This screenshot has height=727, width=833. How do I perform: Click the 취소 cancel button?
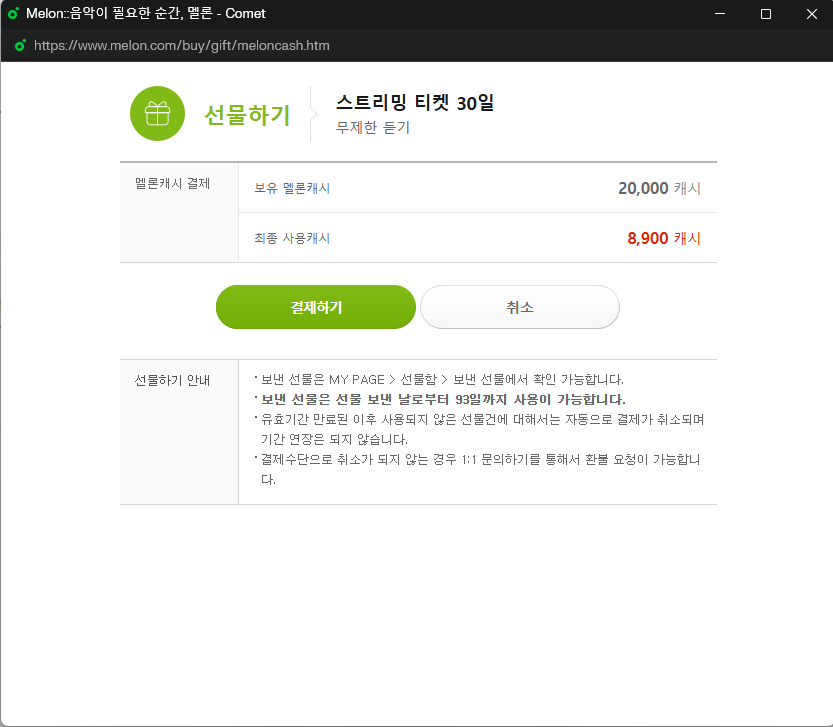point(520,307)
